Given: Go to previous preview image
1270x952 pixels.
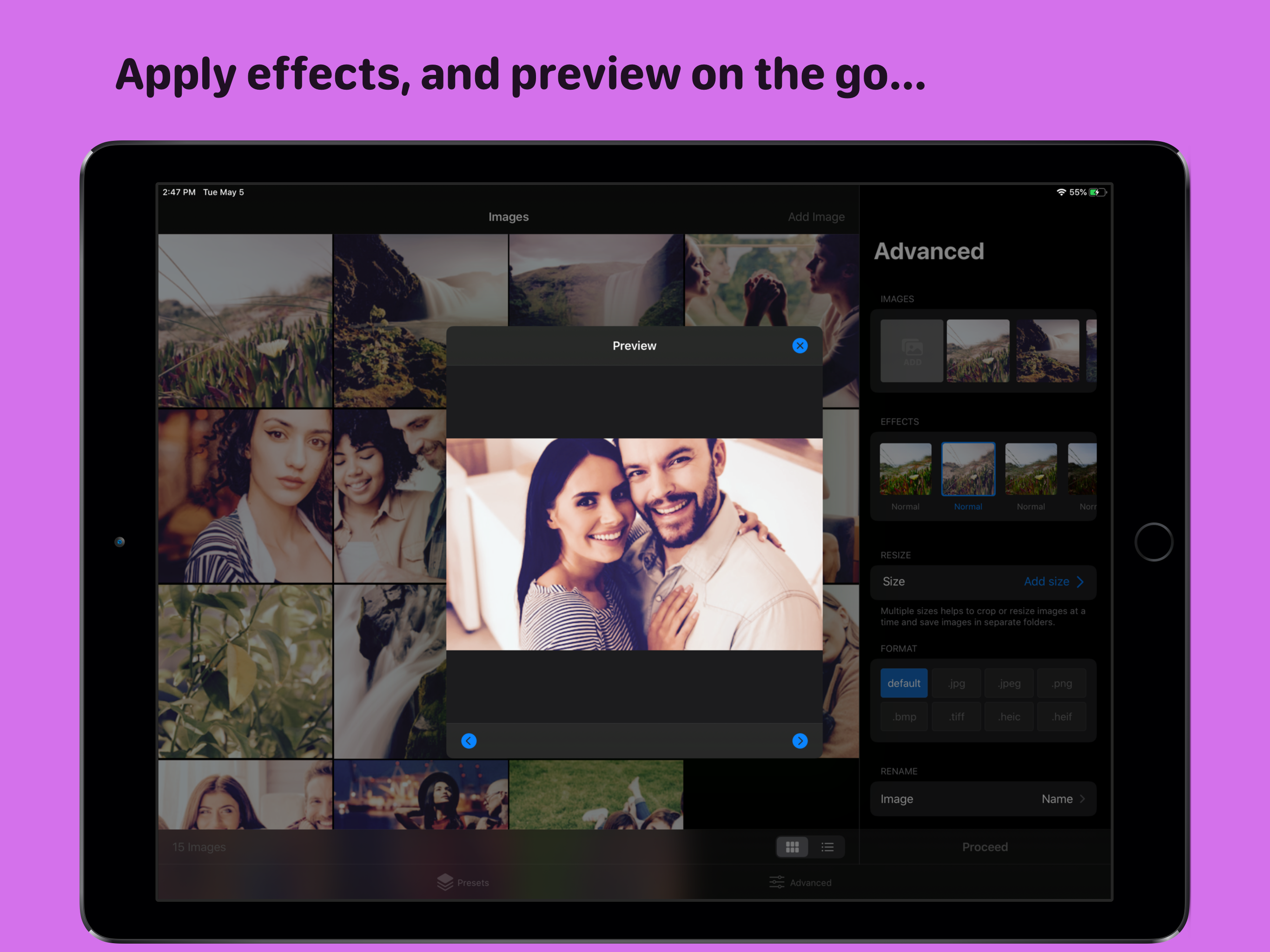Looking at the screenshot, I should coord(469,740).
